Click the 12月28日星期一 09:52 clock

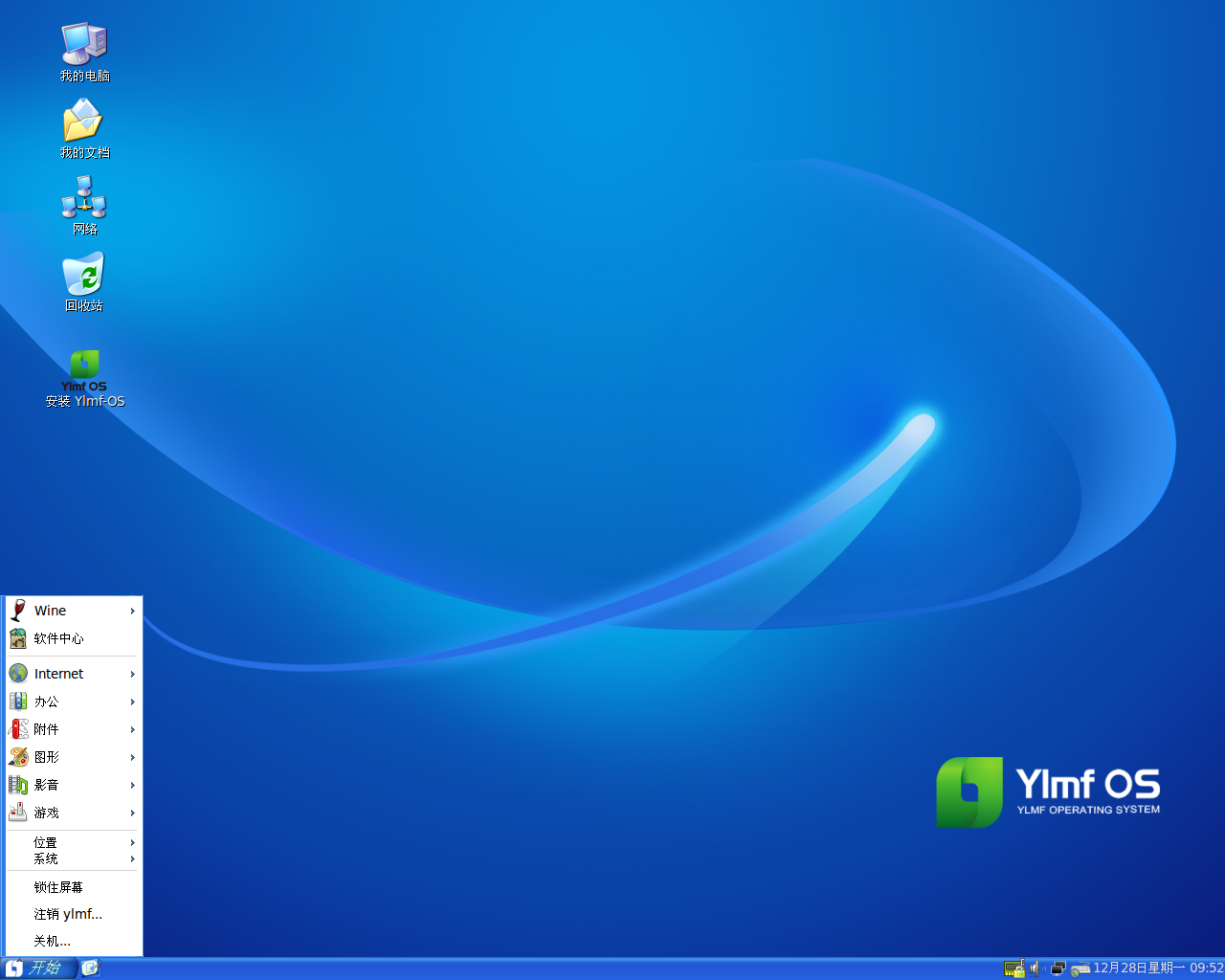click(x=1158, y=969)
